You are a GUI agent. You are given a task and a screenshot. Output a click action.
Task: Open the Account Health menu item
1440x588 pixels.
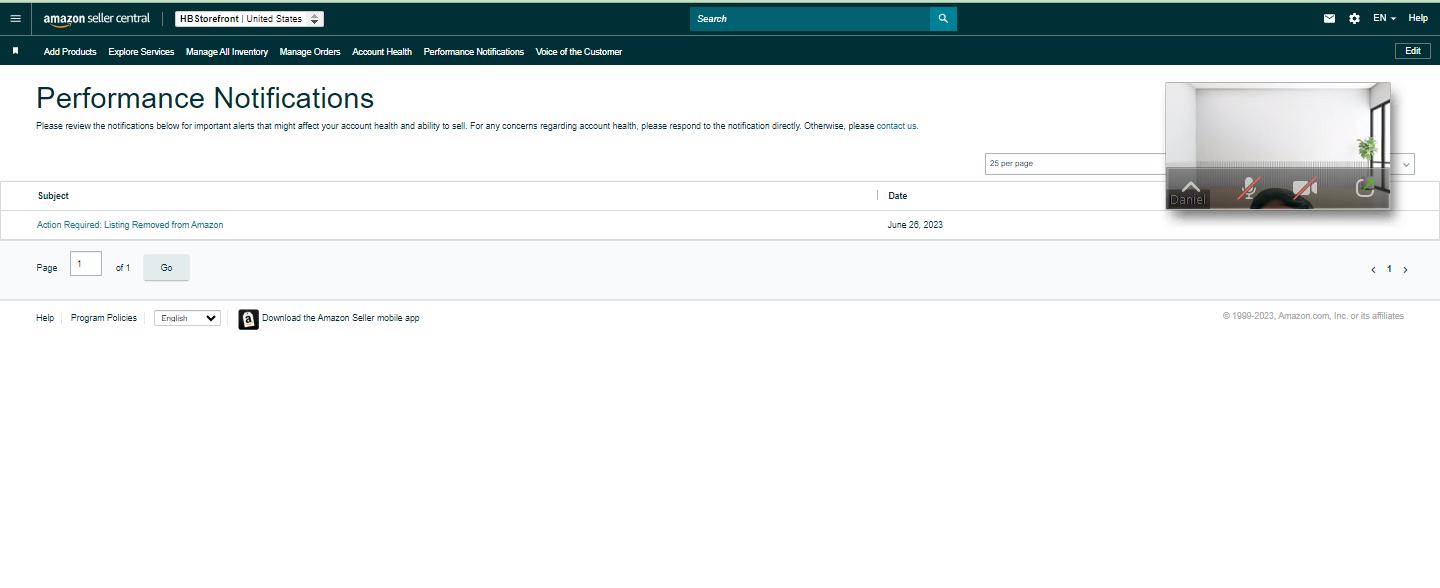[x=382, y=52]
